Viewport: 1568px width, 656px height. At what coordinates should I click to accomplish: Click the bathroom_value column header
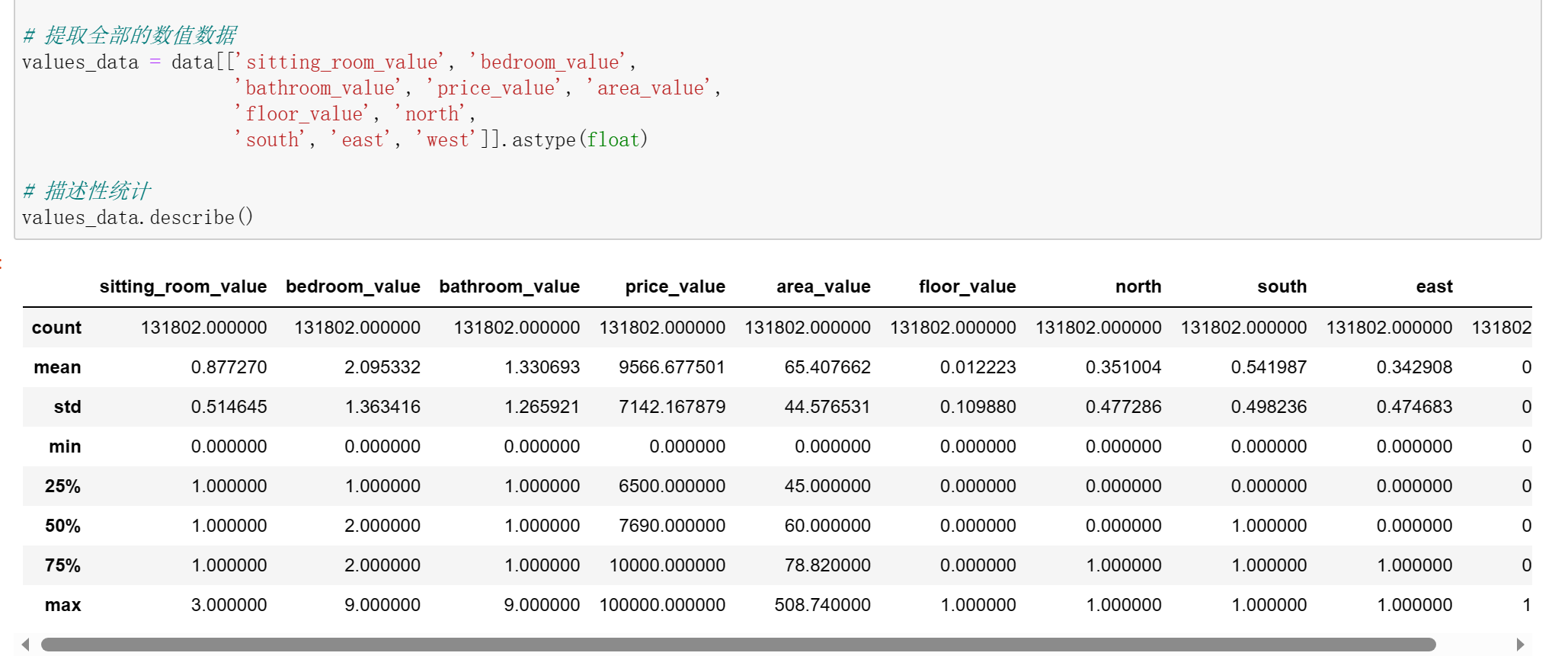click(509, 286)
